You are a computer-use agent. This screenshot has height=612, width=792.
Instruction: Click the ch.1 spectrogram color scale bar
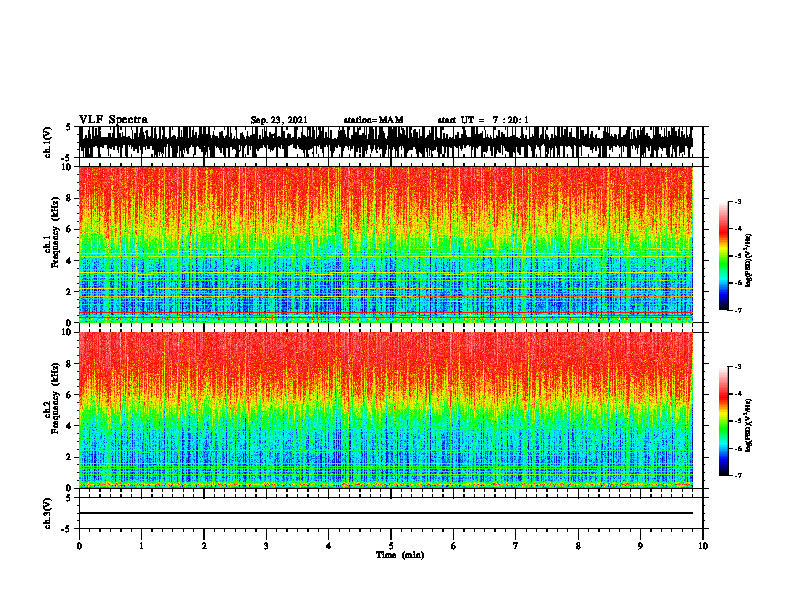coord(723,256)
